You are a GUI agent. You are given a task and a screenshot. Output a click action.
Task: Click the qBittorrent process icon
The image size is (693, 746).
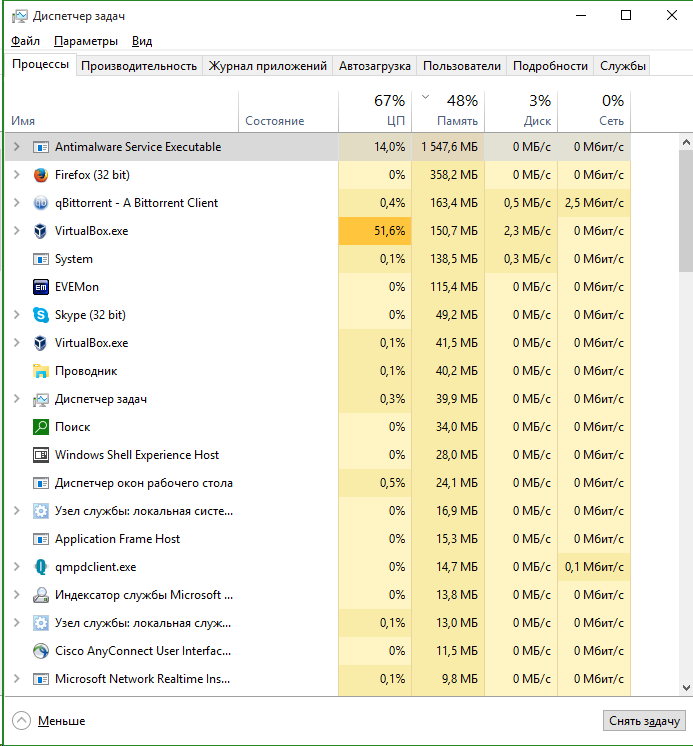(x=40, y=203)
